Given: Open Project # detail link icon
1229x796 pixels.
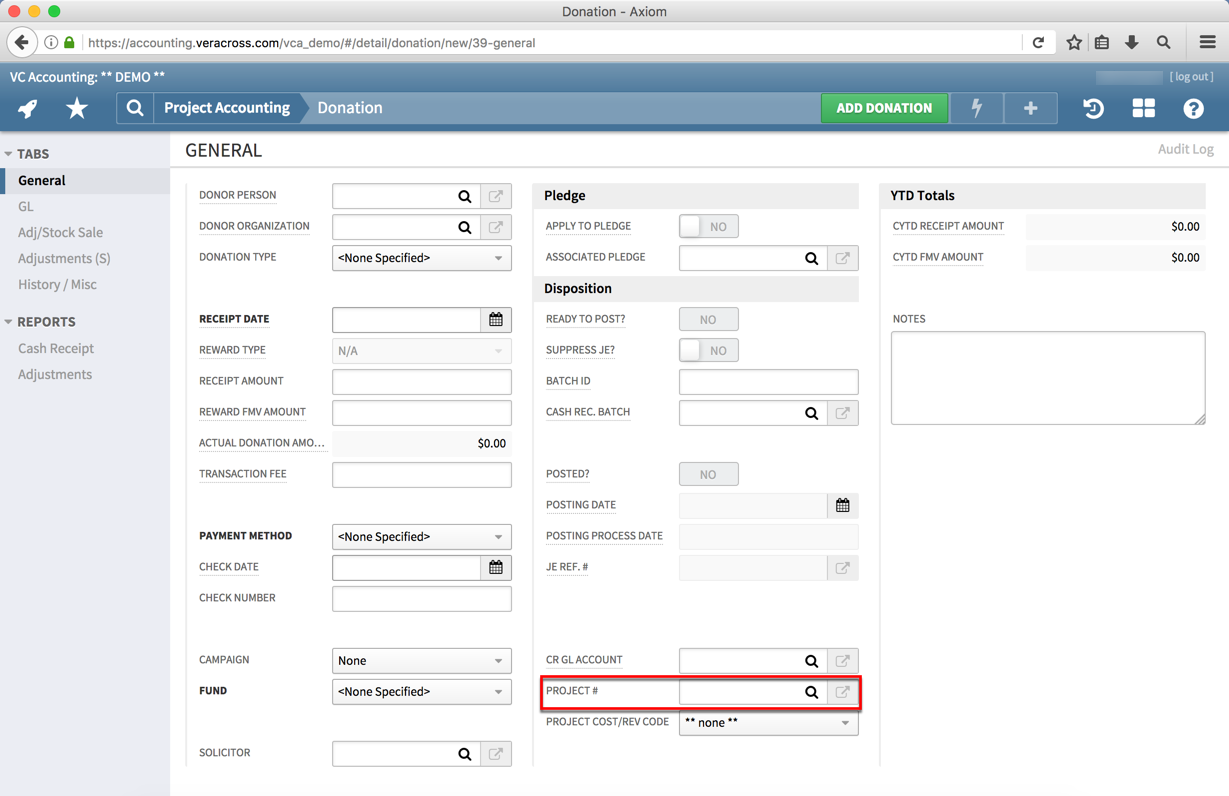Looking at the screenshot, I should [x=843, y=692].
